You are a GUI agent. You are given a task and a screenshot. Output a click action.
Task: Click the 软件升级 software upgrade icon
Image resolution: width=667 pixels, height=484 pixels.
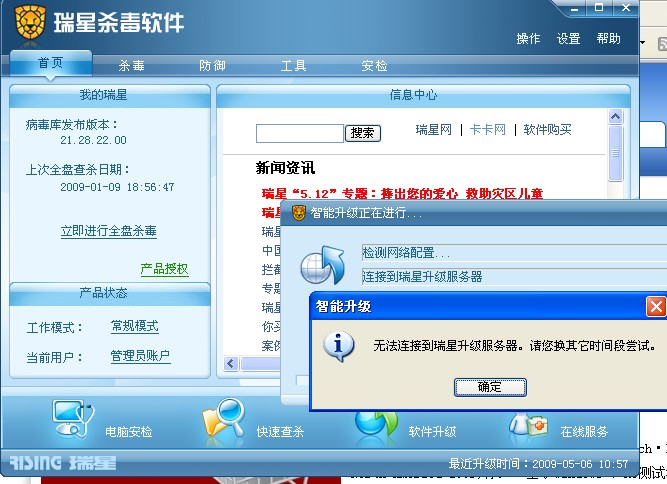376,424
